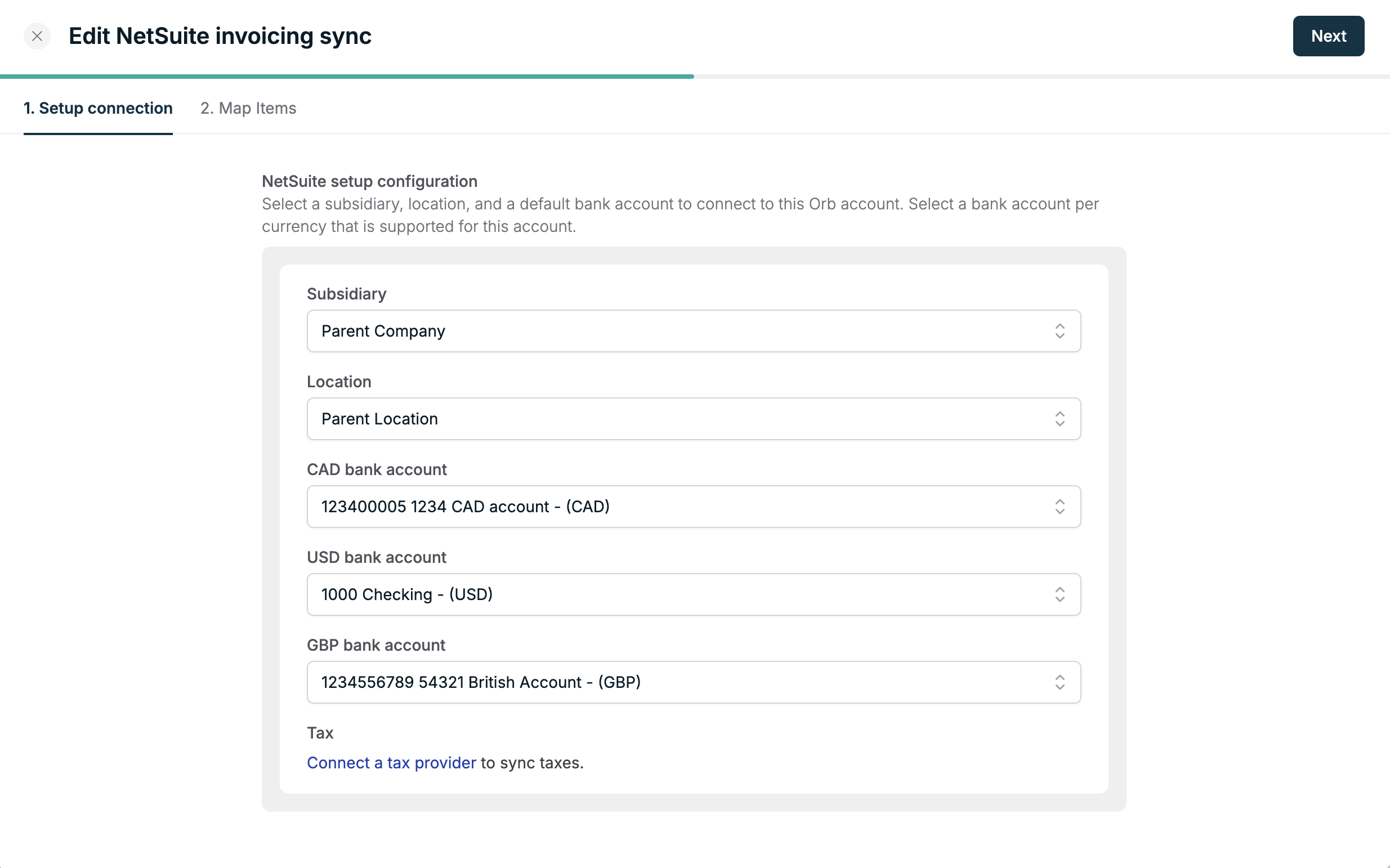This screenshot has width=1390, height=868.
Task: Click the chevron icon in Subsidiary field
Action: pyautogui.click(x=1060, y=331)
